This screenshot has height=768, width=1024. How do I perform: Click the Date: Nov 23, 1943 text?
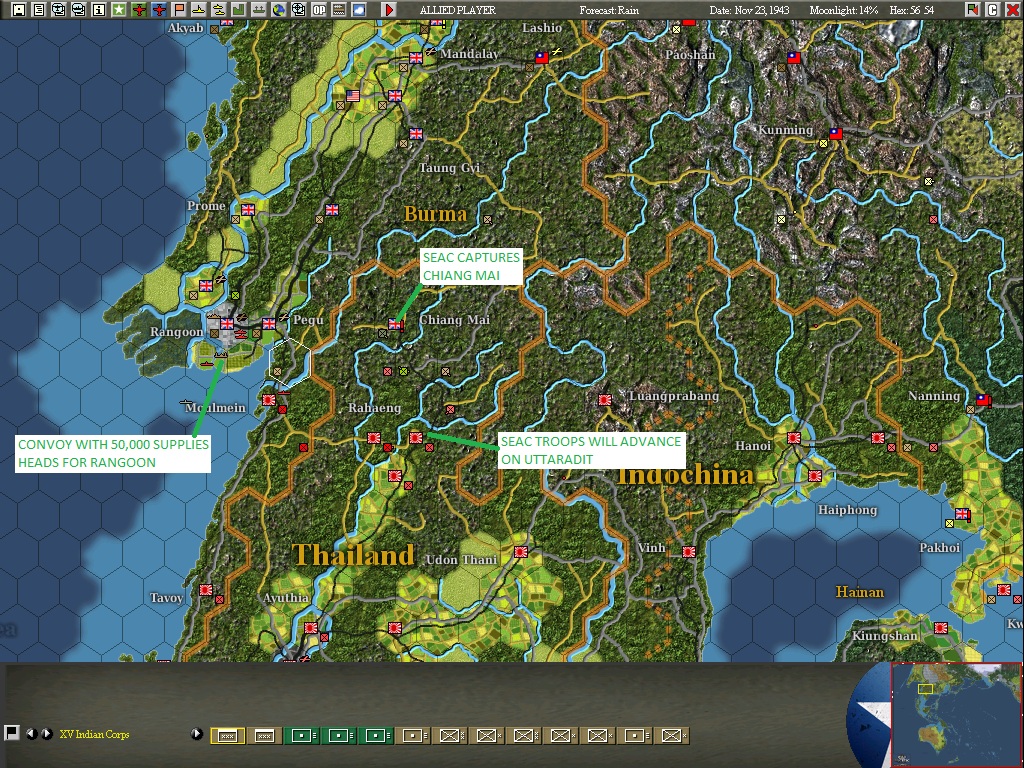[x=749, y=10]
